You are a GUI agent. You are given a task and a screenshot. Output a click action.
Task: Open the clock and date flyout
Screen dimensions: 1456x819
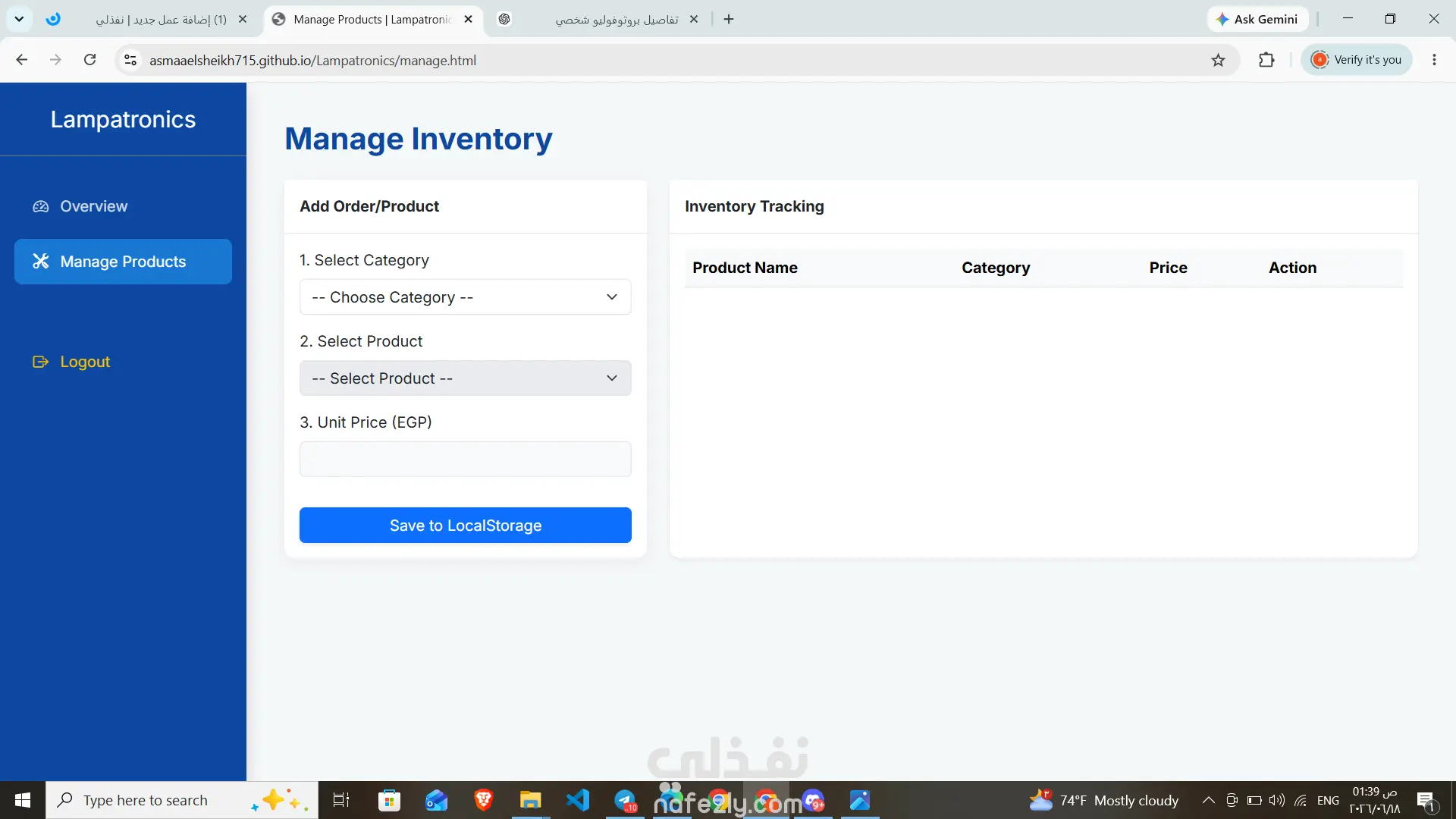pos(1374,800)
